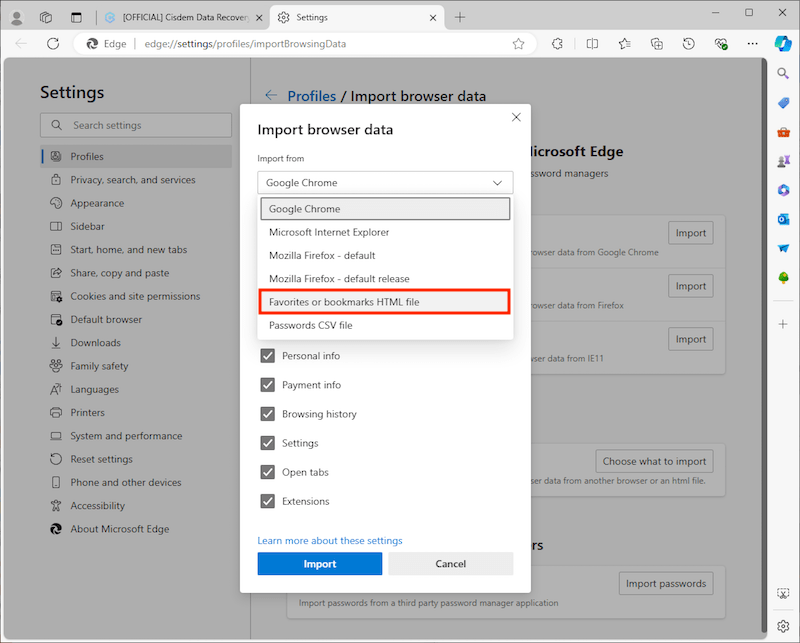
Task: Click the profile avatar icon in title bar
Action: point(17,17)
